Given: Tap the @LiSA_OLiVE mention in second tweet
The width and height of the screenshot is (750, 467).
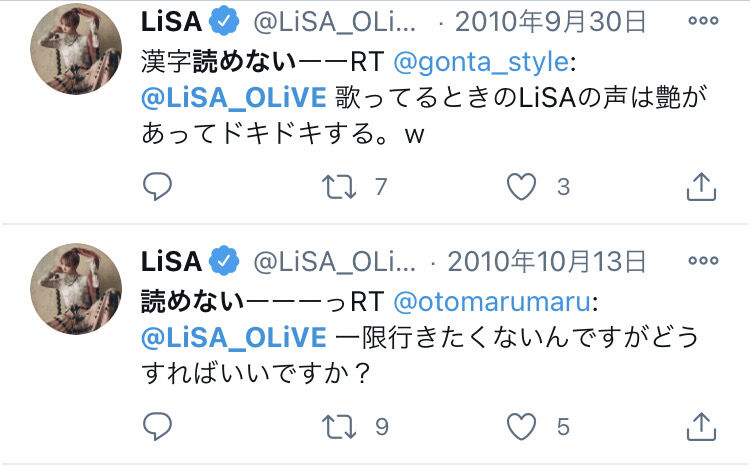Looking at the screenshot, I should [233, 337].
